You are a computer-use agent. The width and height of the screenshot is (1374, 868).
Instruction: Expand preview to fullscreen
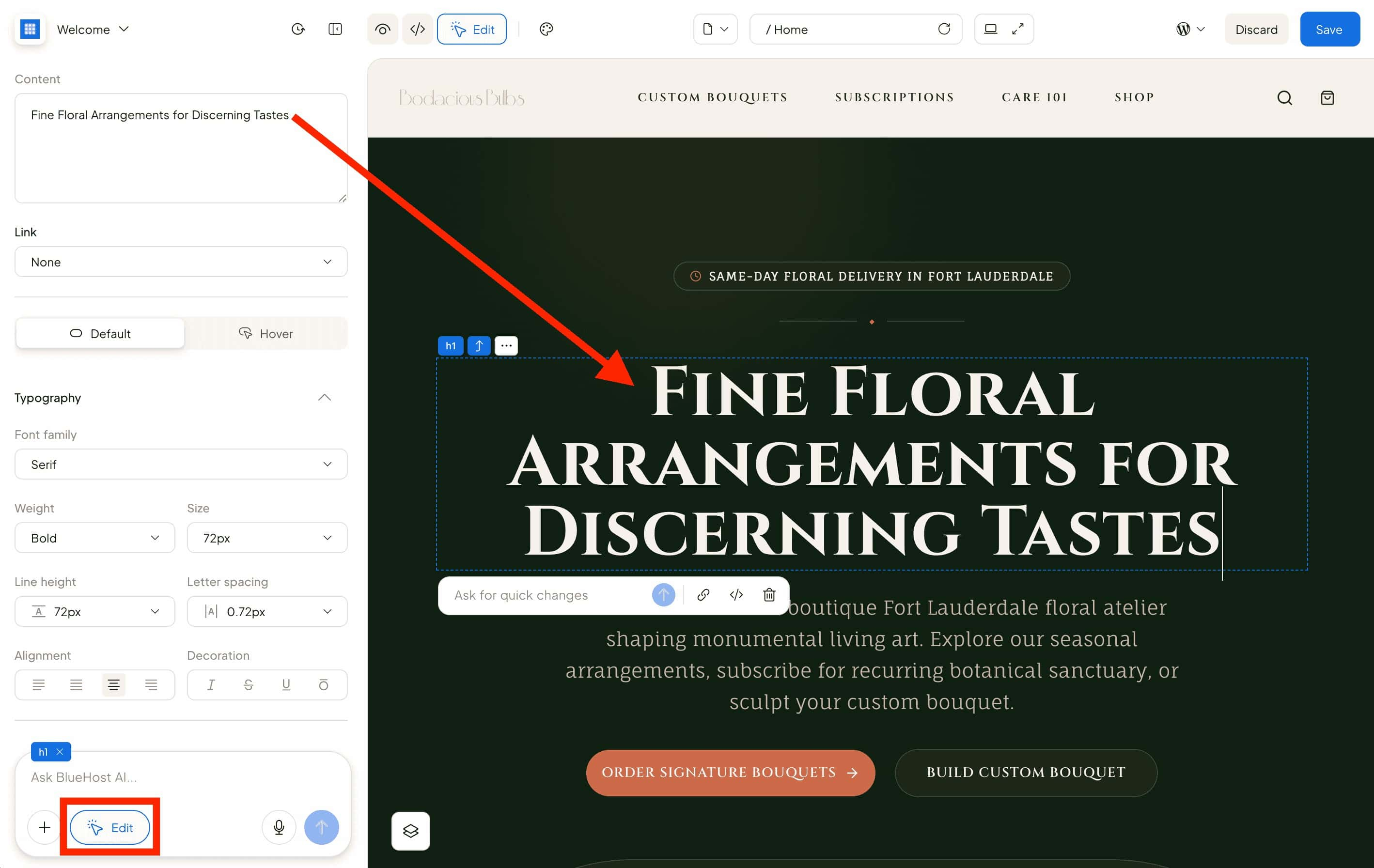coord(1018,29)
